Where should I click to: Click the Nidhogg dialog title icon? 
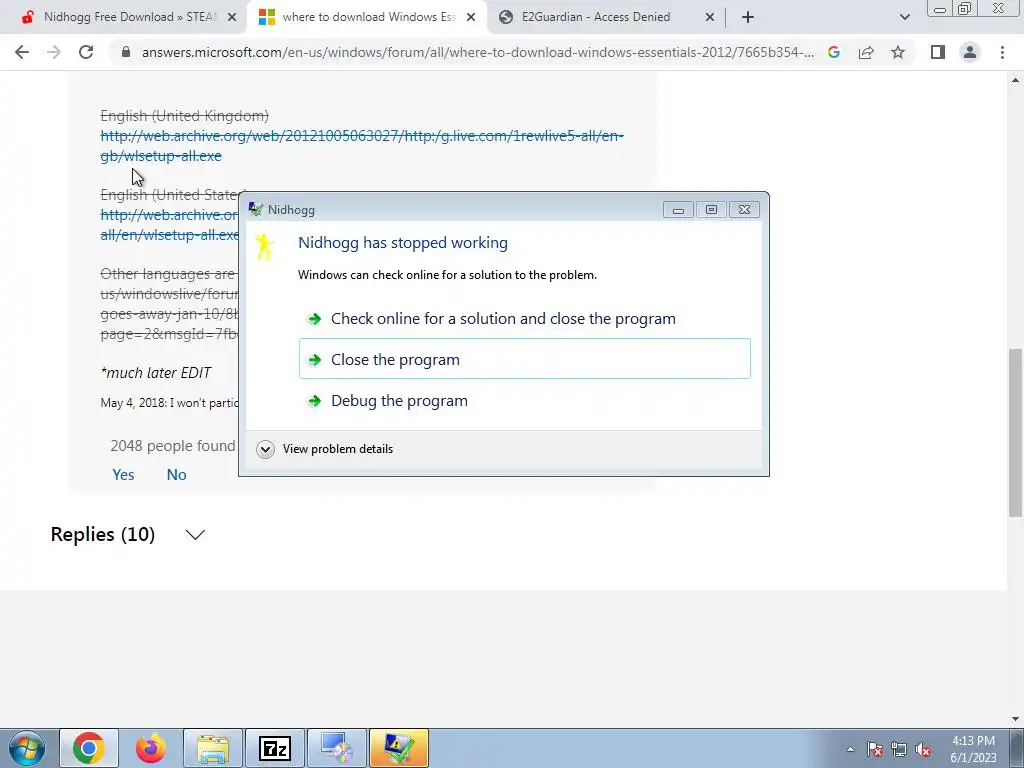click(x=255, y=209)
